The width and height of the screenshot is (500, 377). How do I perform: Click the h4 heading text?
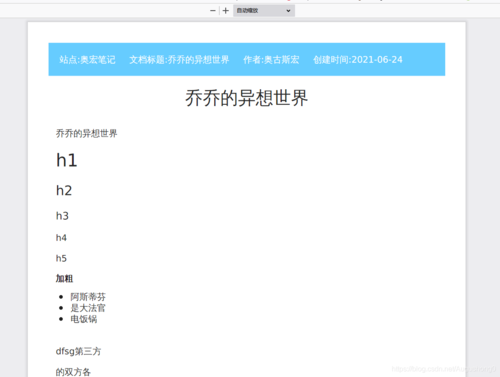tap(61, 238)
